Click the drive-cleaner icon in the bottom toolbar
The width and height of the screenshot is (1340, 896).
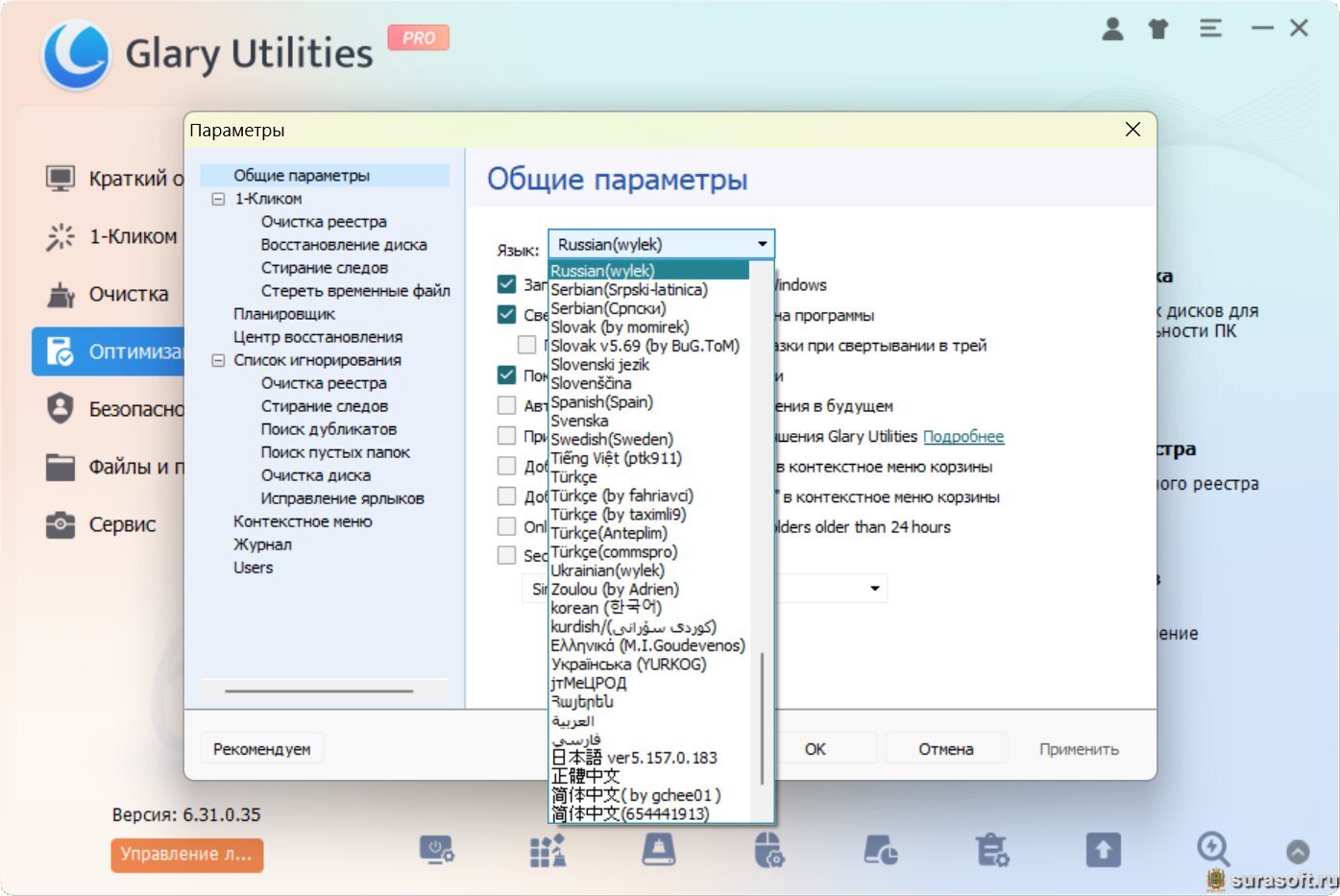659,850
